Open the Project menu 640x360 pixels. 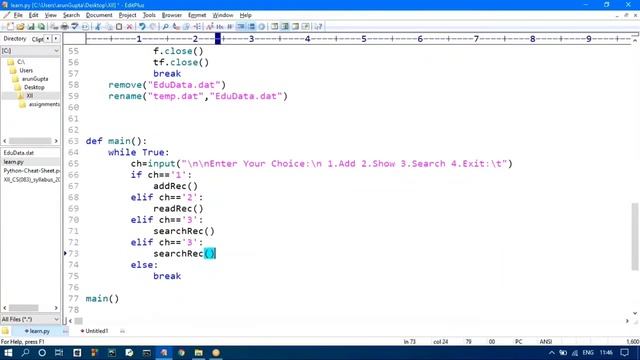click(x=127, y=15)
